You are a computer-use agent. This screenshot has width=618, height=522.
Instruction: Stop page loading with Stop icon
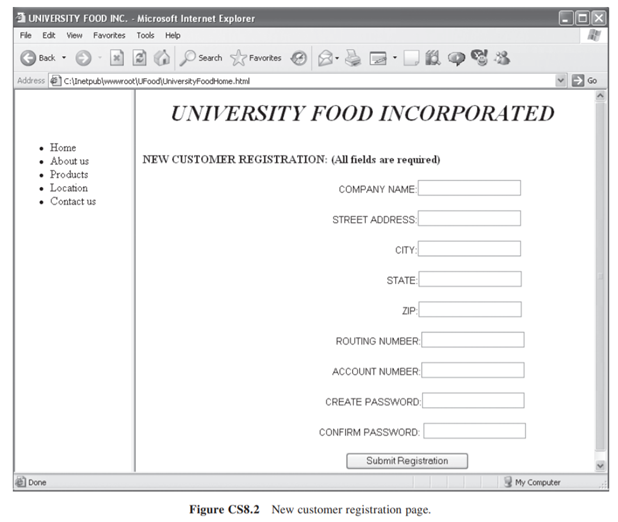pyautogui.click(x=117, y=58)
